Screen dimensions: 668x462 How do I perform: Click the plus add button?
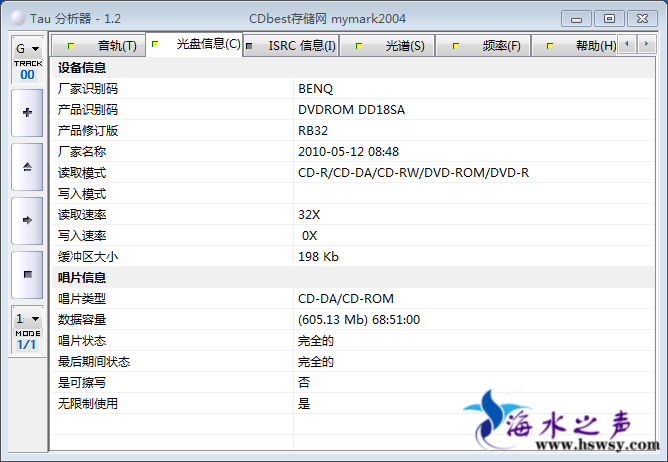(27, 113)
